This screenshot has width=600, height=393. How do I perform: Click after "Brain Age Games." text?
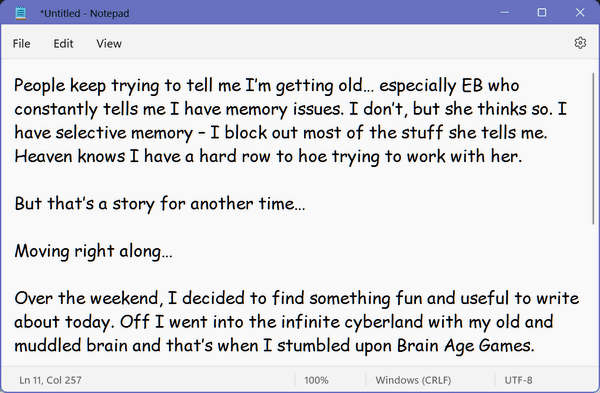click(535, 346)
